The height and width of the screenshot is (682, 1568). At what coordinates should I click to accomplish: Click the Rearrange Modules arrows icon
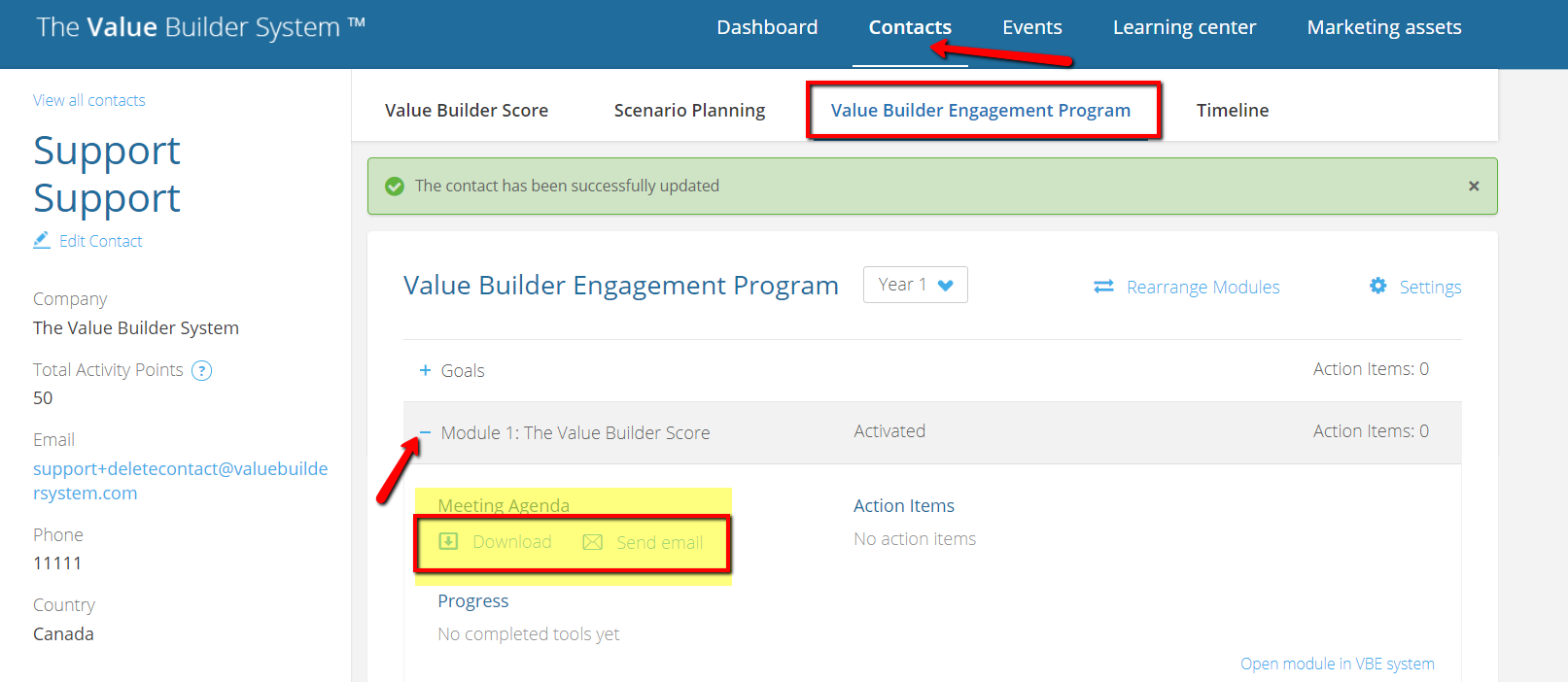click(x=1103, y=287)
